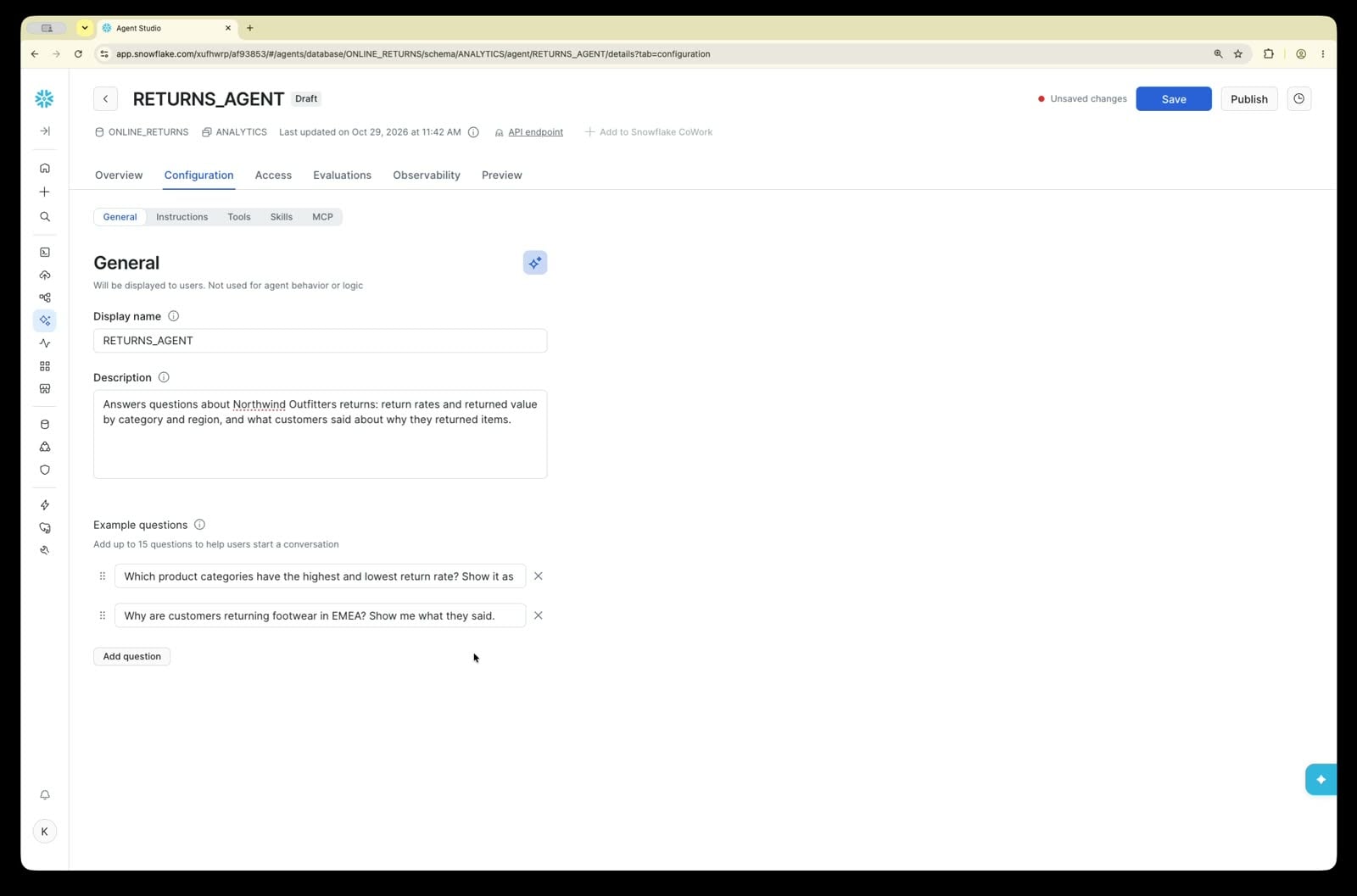Select the MCP sub-tab
The height and width of the screenshot is (896, 1357).
(x=322, y=217)
